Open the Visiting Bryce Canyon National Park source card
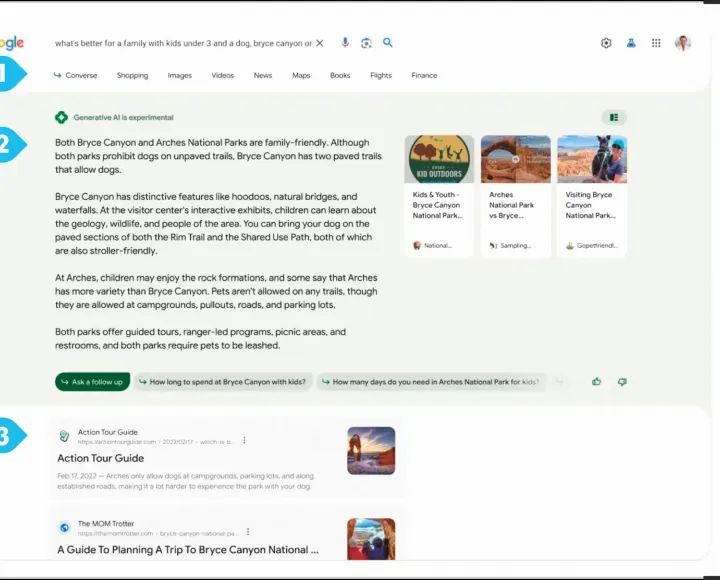The image size is (720, 580). [592, 196]
